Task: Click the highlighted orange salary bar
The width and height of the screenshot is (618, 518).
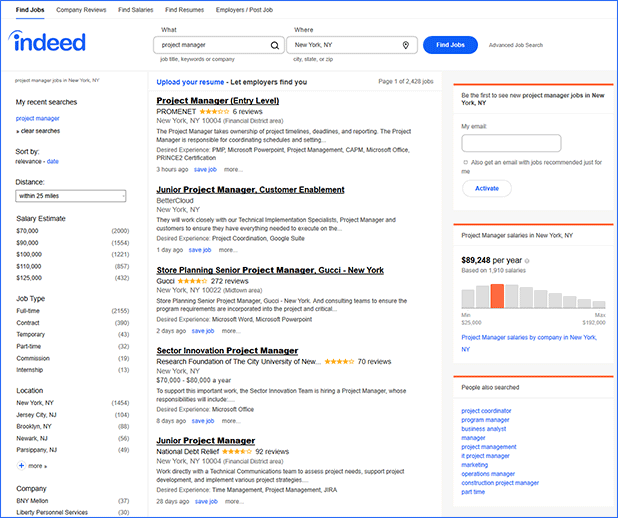Action: pos(497,296)
